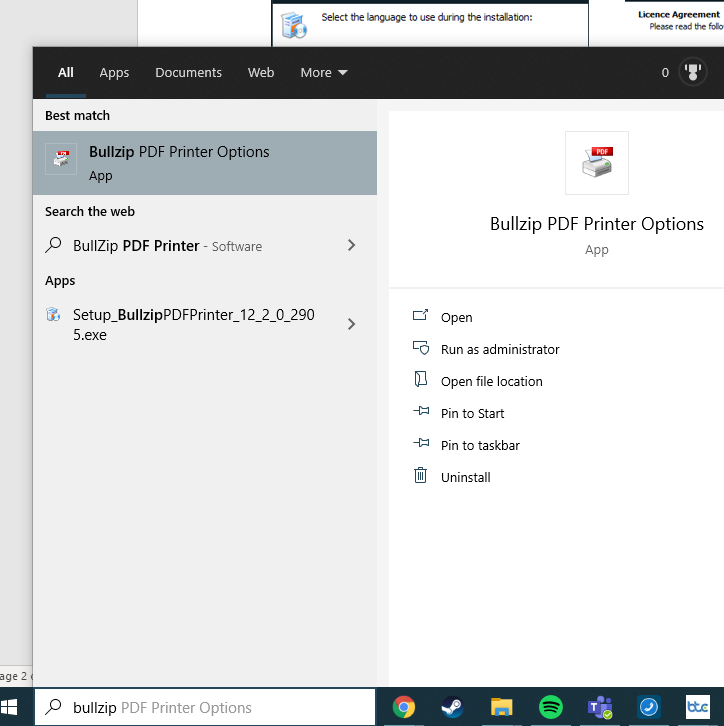Open Microsoft Teams from the taskbar
This screenshot has width=724, height=726.
tap(600, 707)
